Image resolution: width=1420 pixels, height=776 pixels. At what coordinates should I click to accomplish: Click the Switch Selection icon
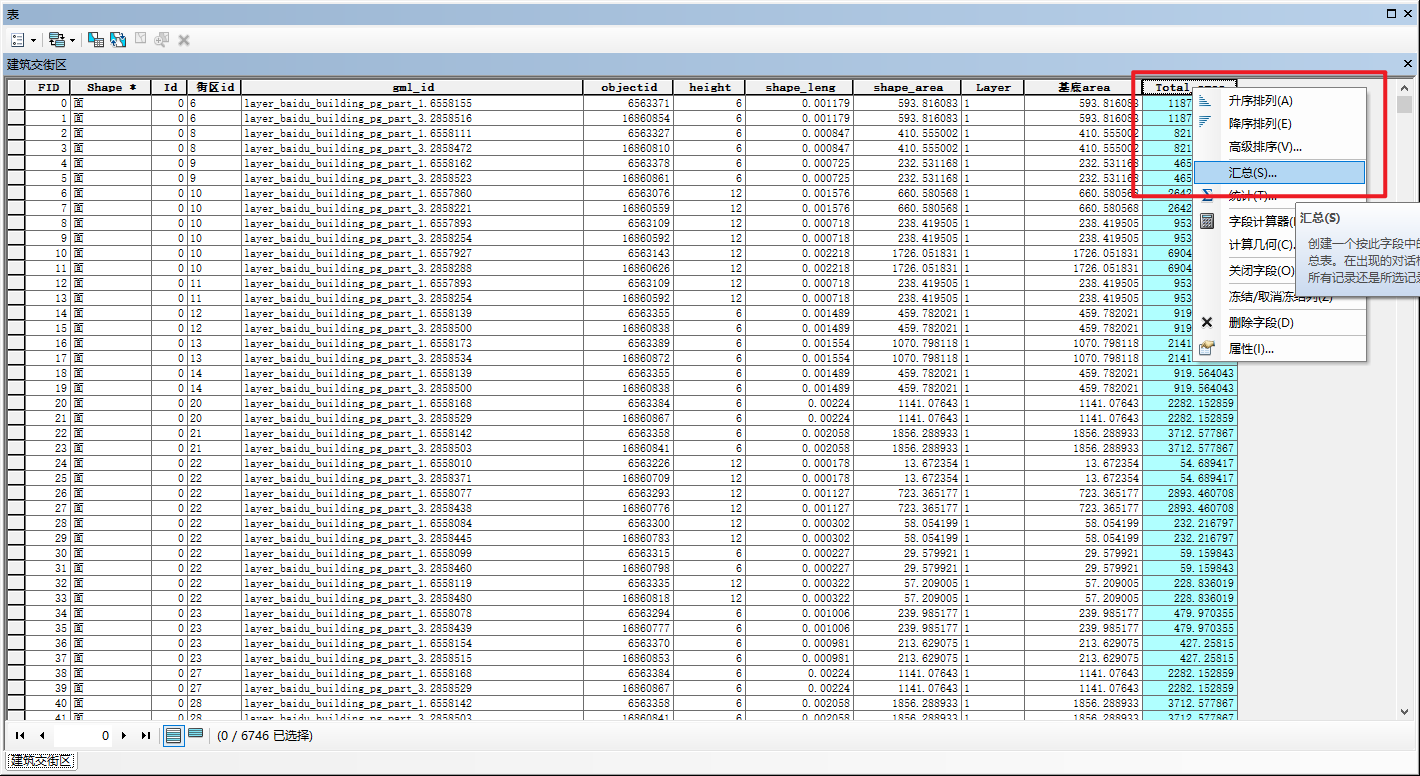(x=118, y=40)
